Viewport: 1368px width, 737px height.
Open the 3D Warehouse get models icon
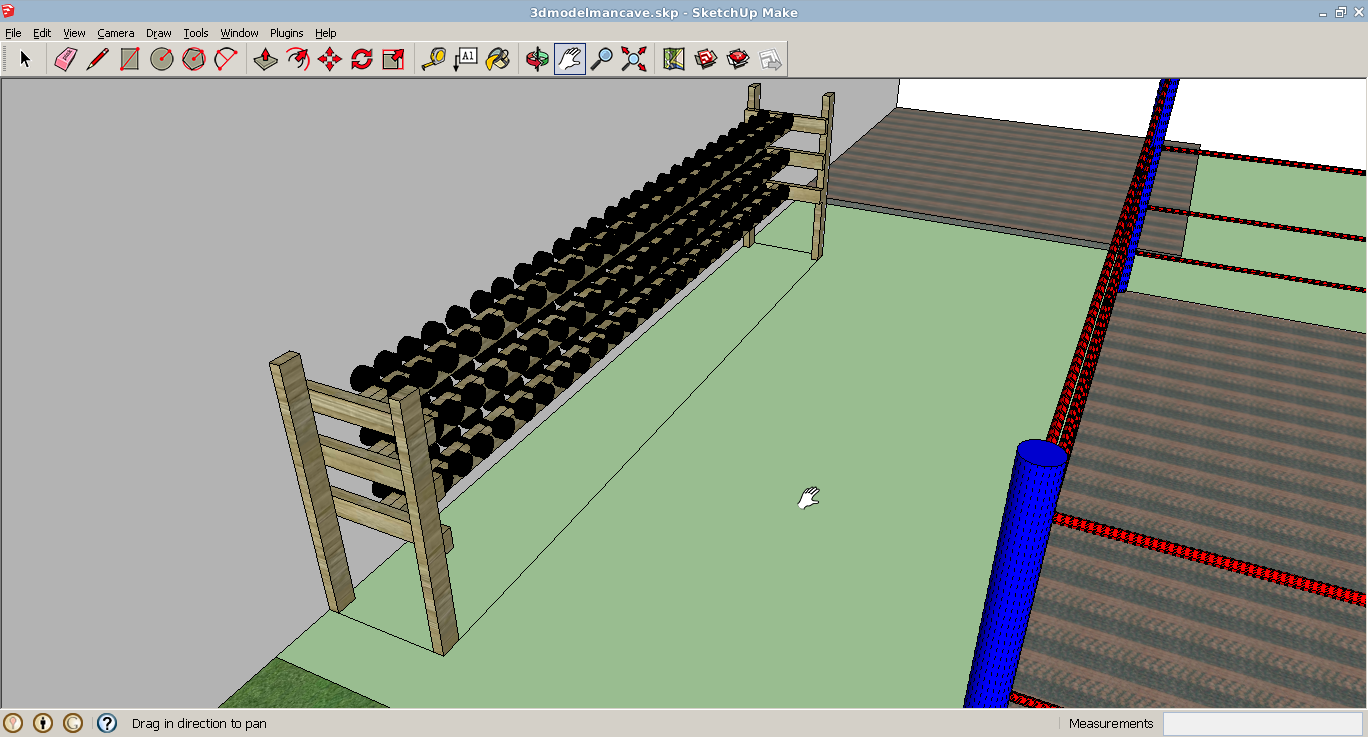pyautogui.click(x=706, y=59)
